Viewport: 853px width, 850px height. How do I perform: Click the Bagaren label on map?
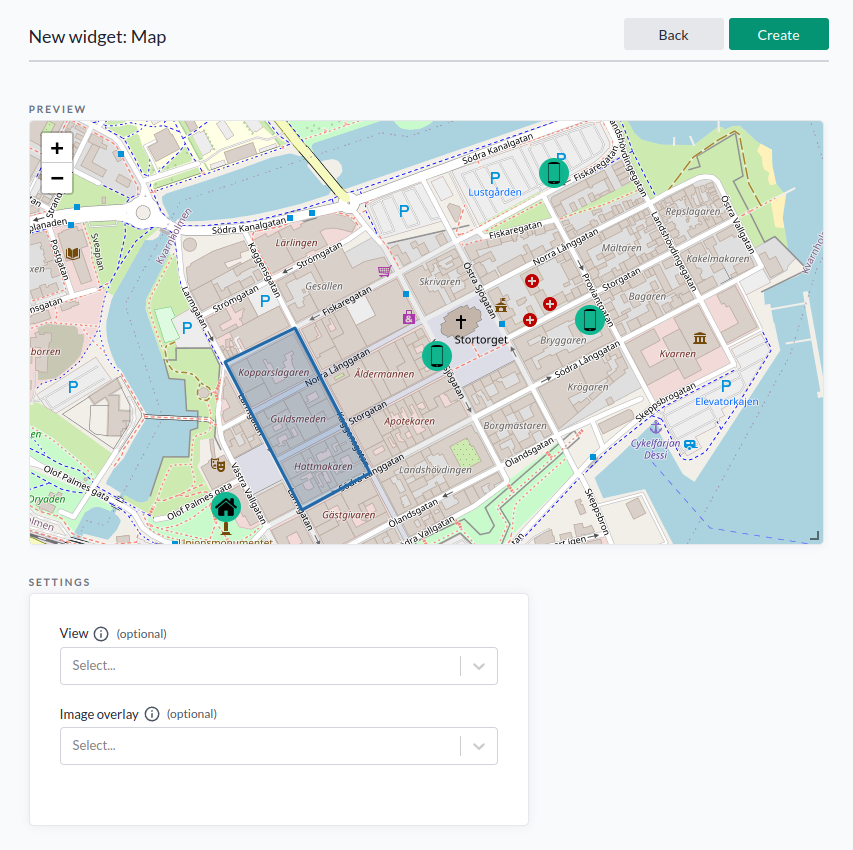647,297
